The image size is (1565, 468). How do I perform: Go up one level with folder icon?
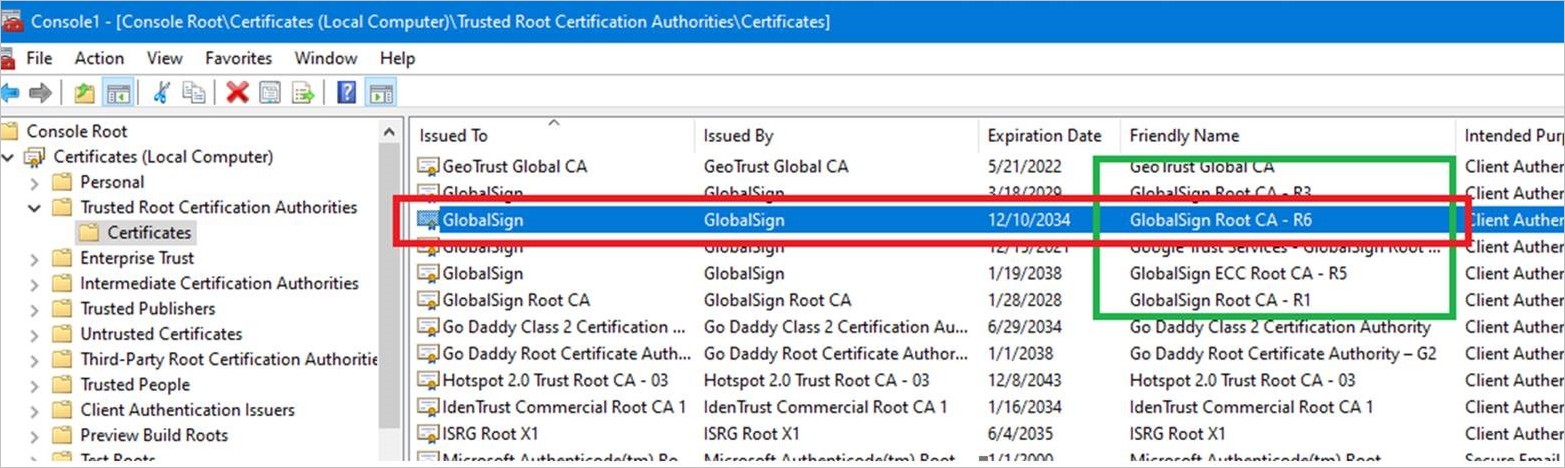click(x=85, y=93)
